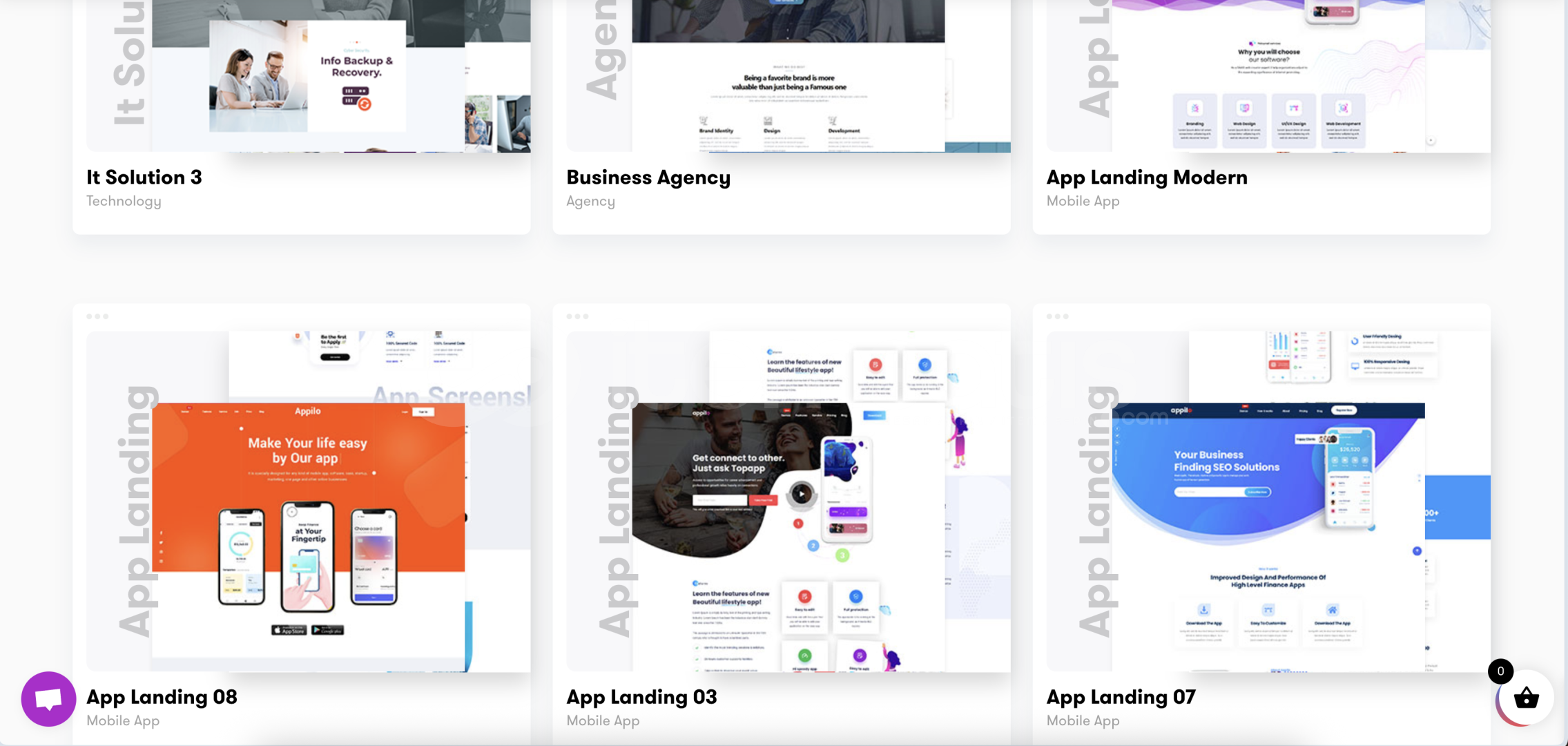Open the purple chat support bubble
Image resolution: width=1568 pixels, height=746 pixels.
[x=48, y=699]
